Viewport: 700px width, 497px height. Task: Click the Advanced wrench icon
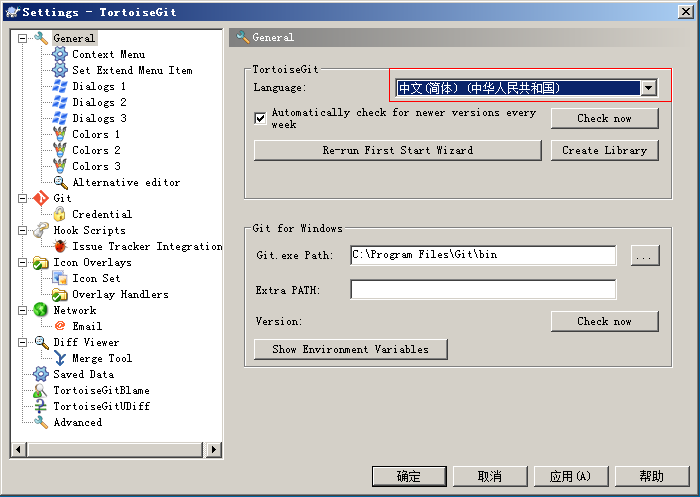click(41, 422)
